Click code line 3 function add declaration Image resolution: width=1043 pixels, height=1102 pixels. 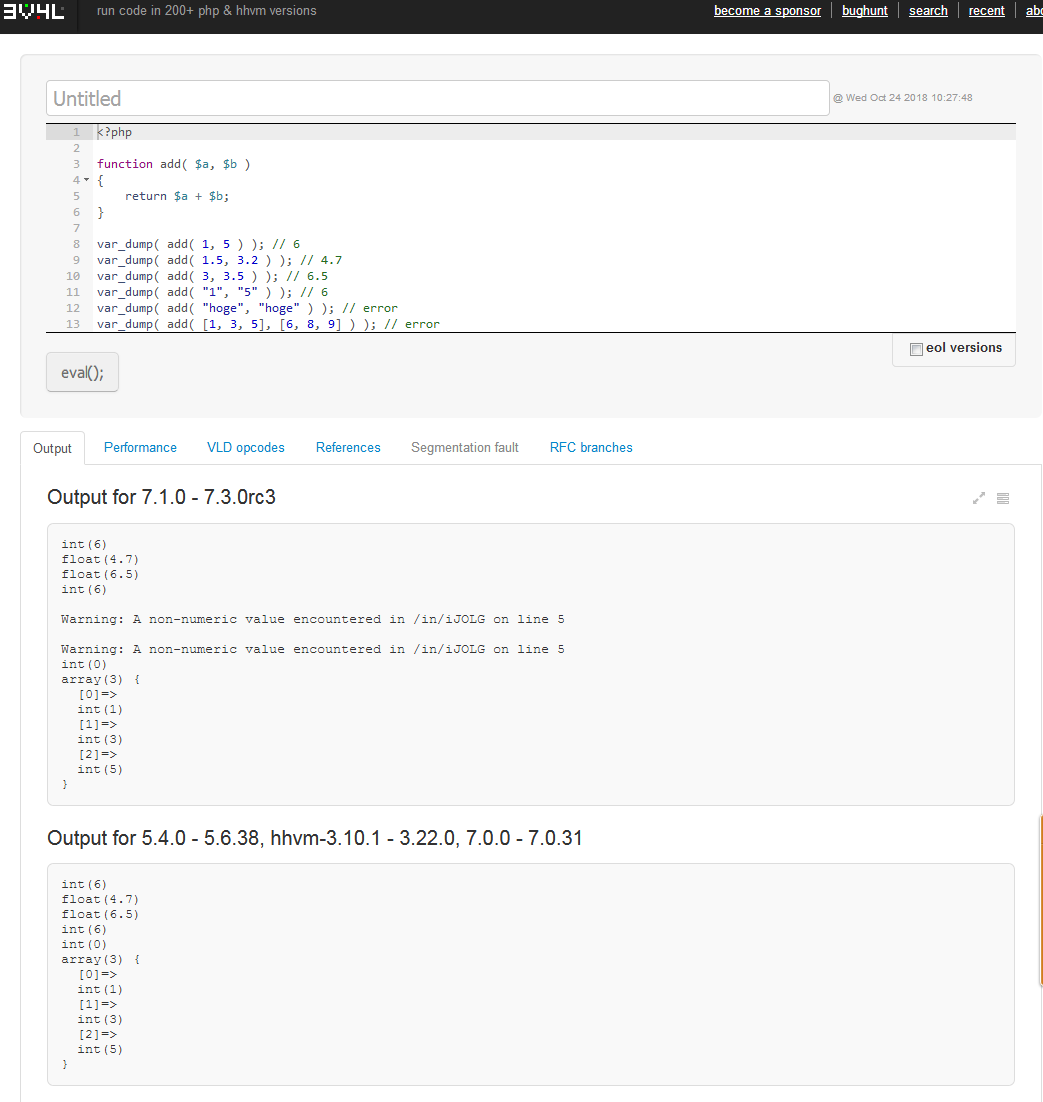pyautogui.click(x=174, y=164)
